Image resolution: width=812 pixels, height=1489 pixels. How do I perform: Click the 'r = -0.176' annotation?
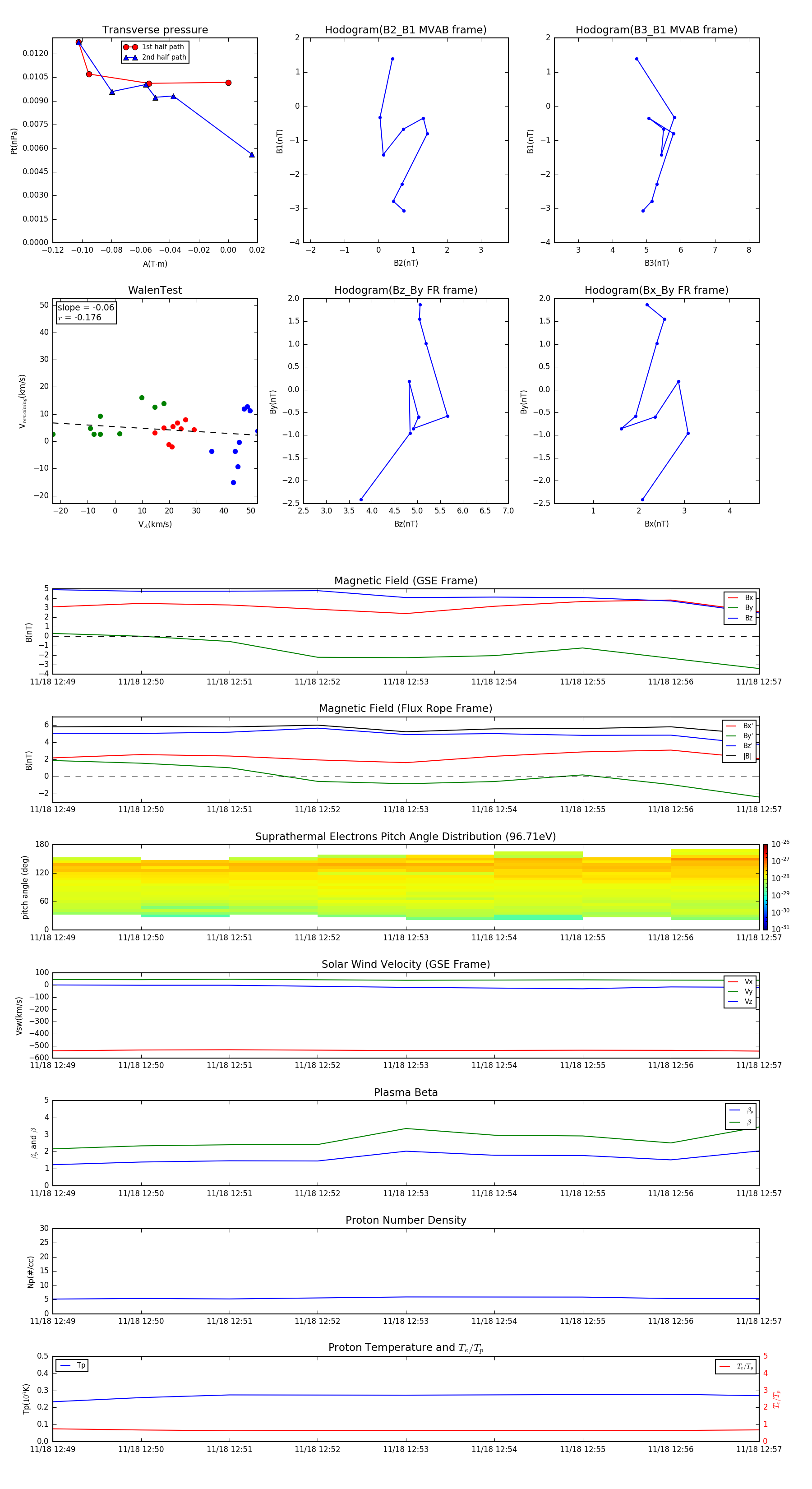point(80,317)
